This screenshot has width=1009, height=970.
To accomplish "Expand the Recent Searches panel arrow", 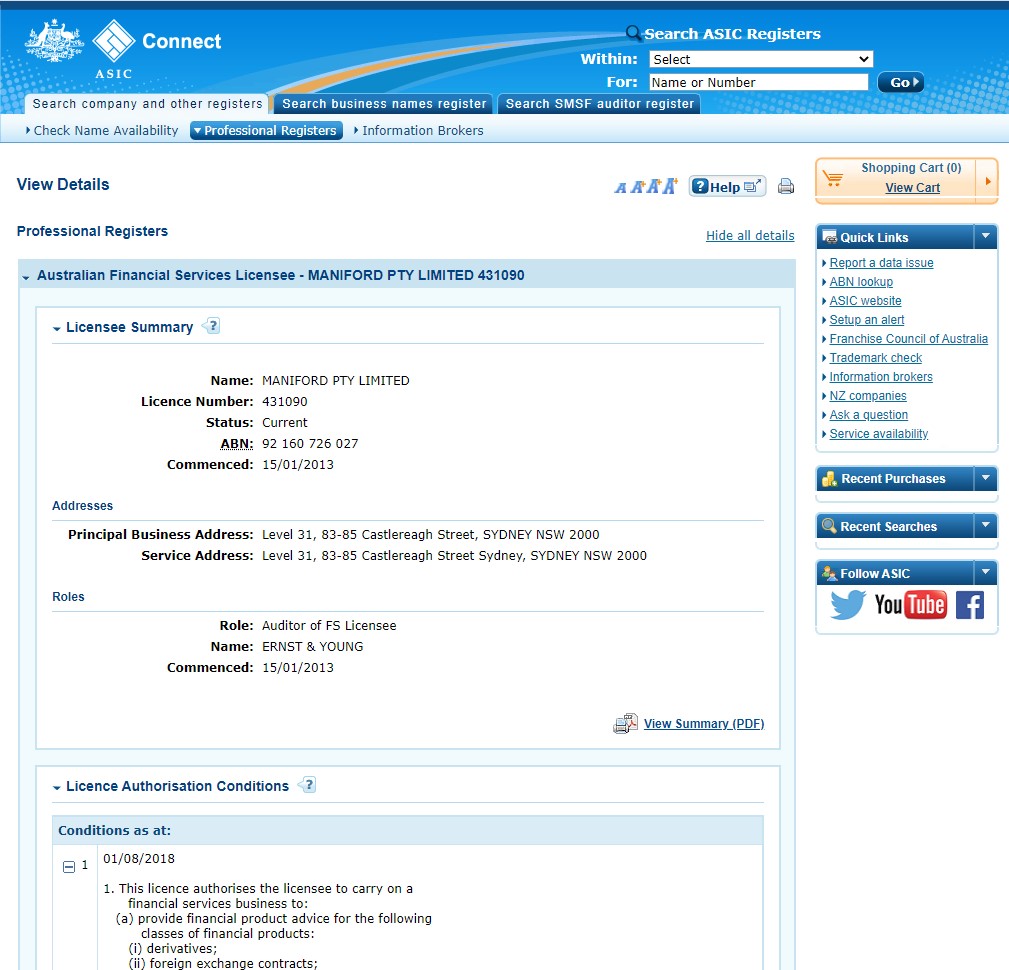I will (985, 525).
